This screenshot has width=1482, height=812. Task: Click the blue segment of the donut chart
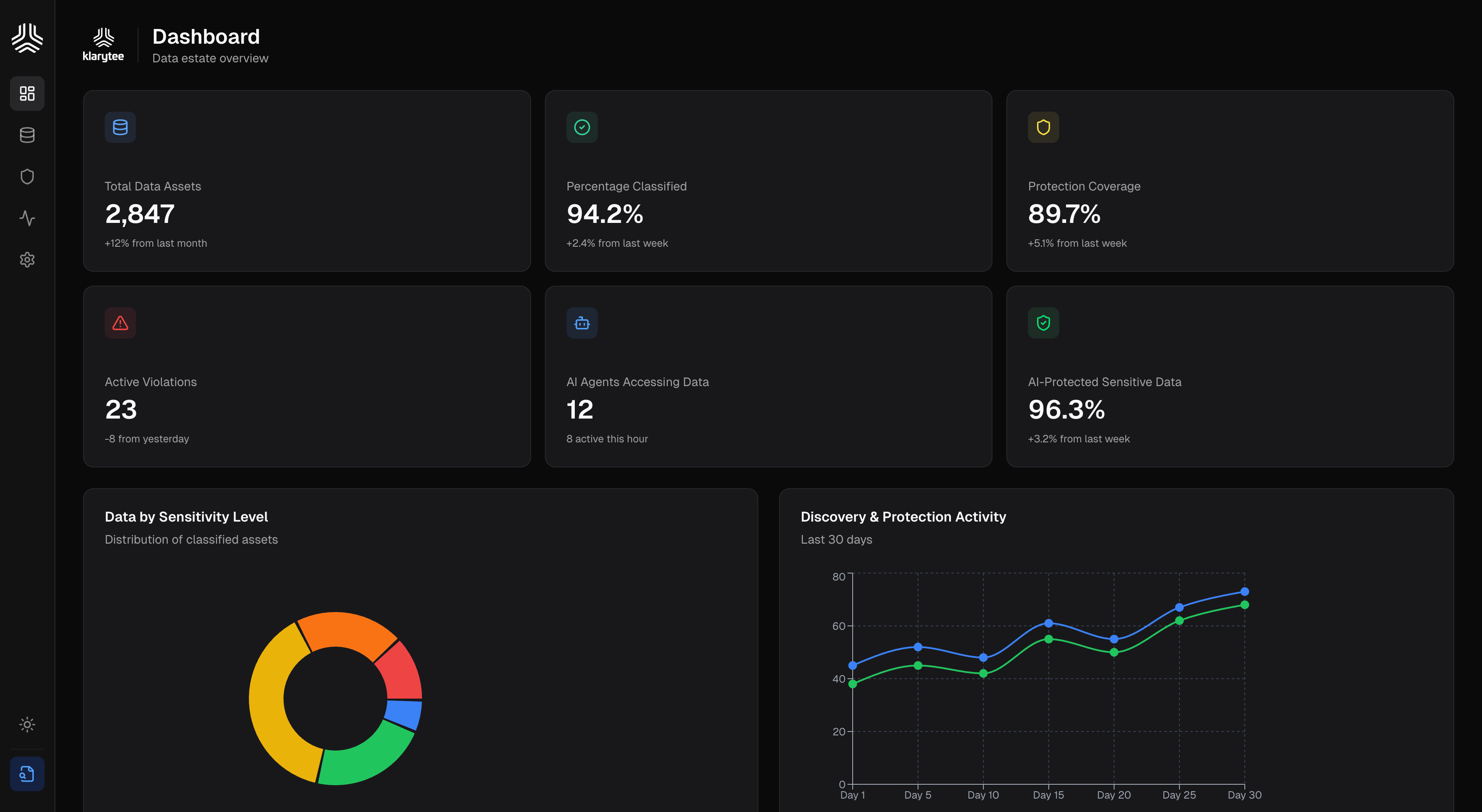coord(403,715)
